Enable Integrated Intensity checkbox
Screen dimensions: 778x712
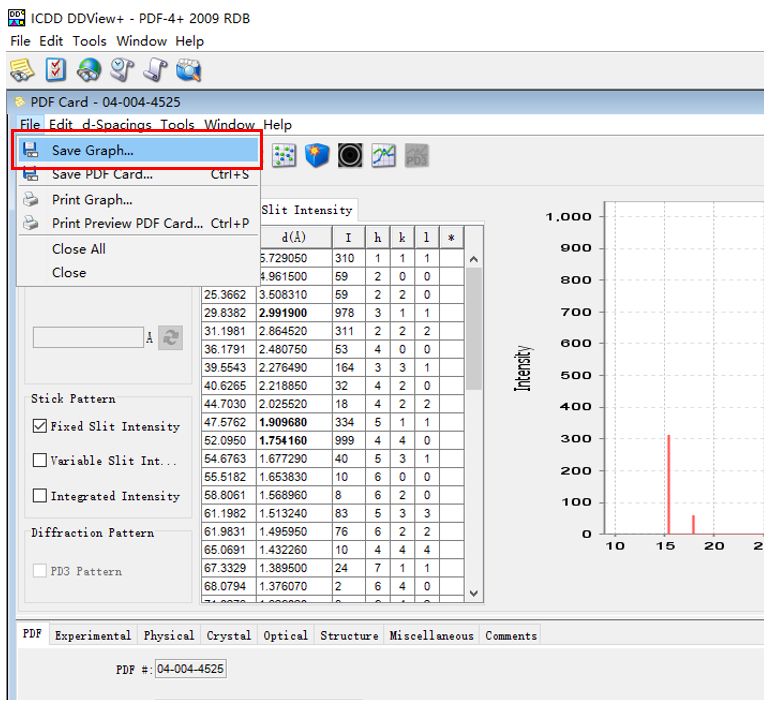(40, 495)
